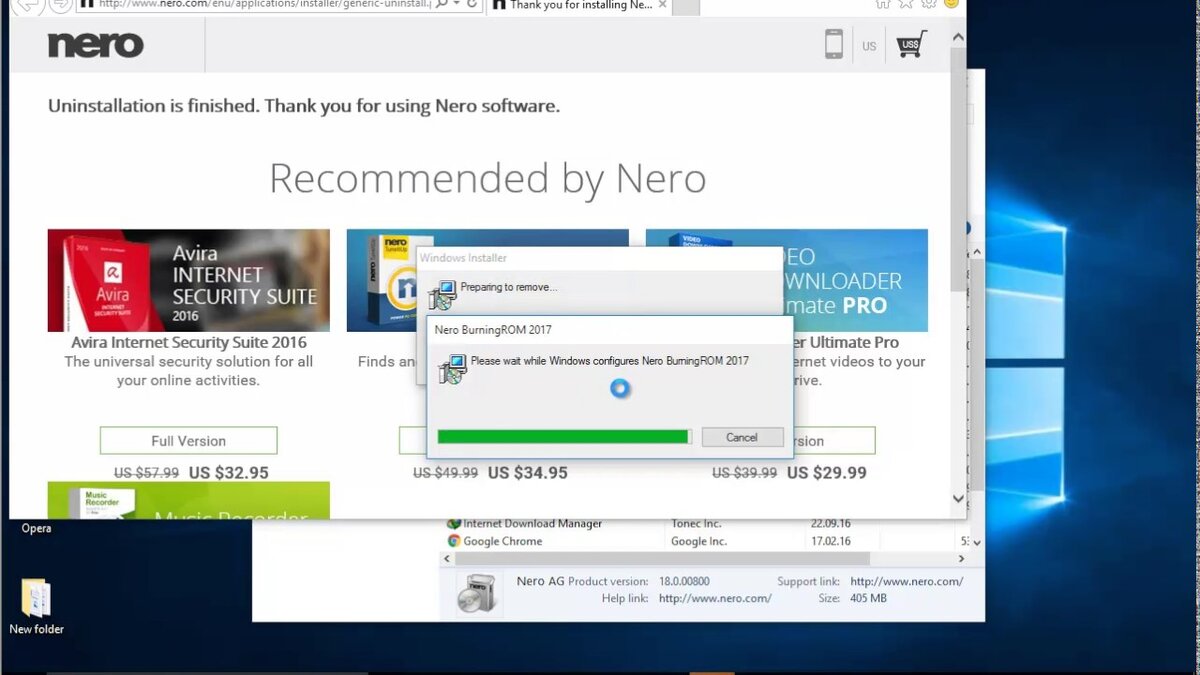Viewport: 1200px width, 675px height.
Task: Click the programs list scroll right arrow
Action: pyautogui.click(x=962, y=559)
